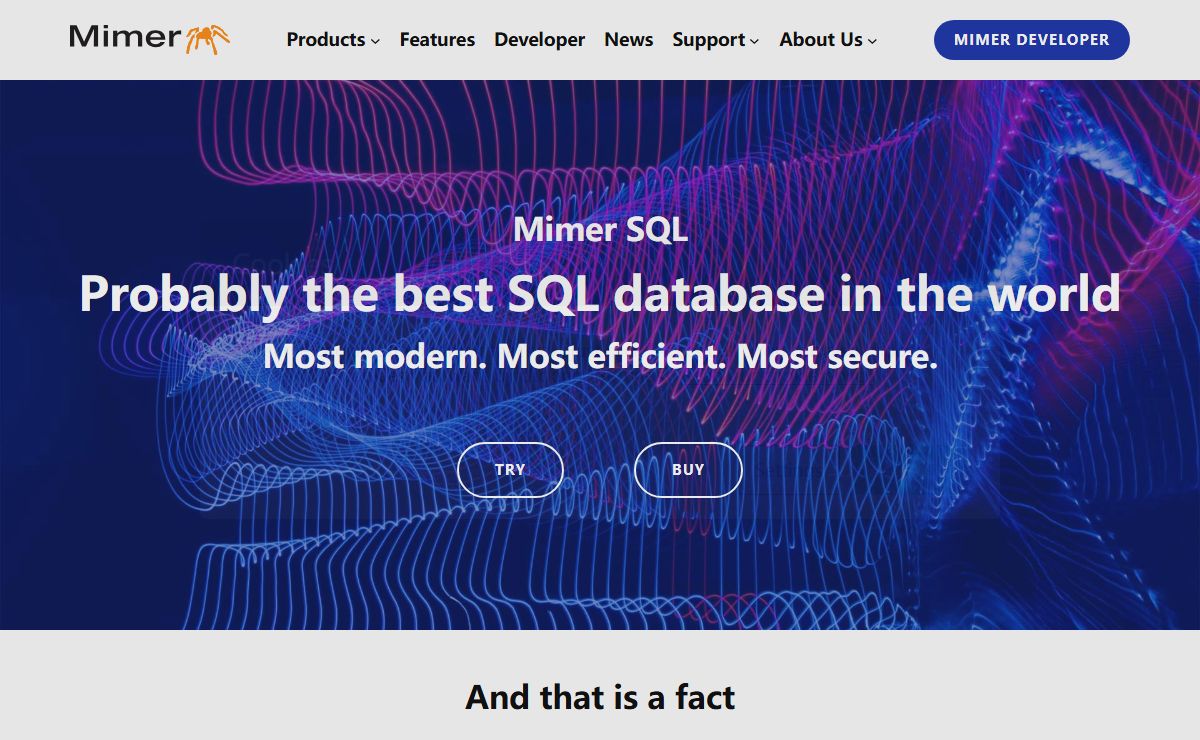Open the Developer page
Image resolution: width=1200 pixels, height=740 pixels.
click(539, 40)
